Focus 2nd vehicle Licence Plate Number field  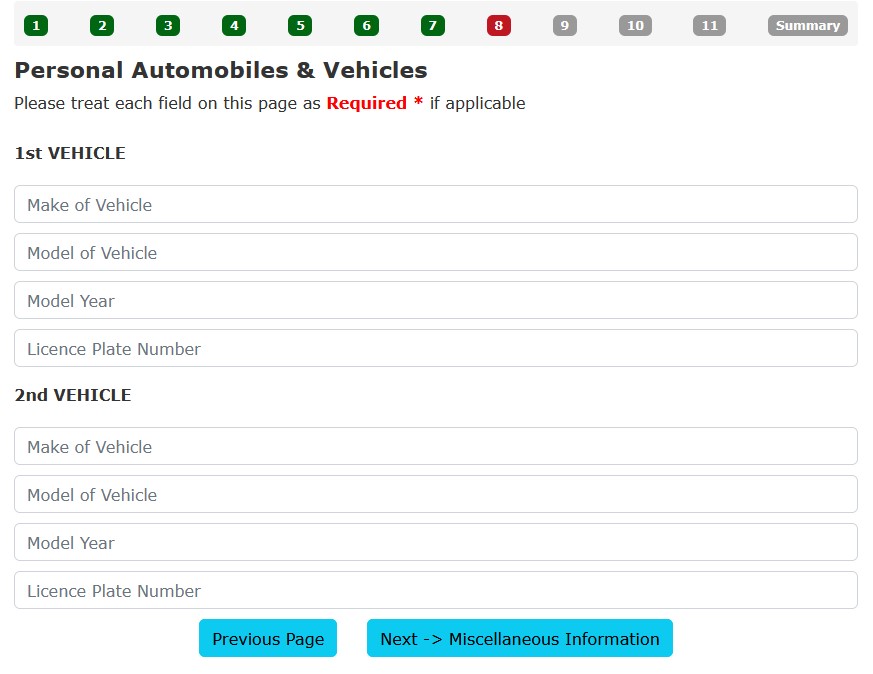(436, 590)
